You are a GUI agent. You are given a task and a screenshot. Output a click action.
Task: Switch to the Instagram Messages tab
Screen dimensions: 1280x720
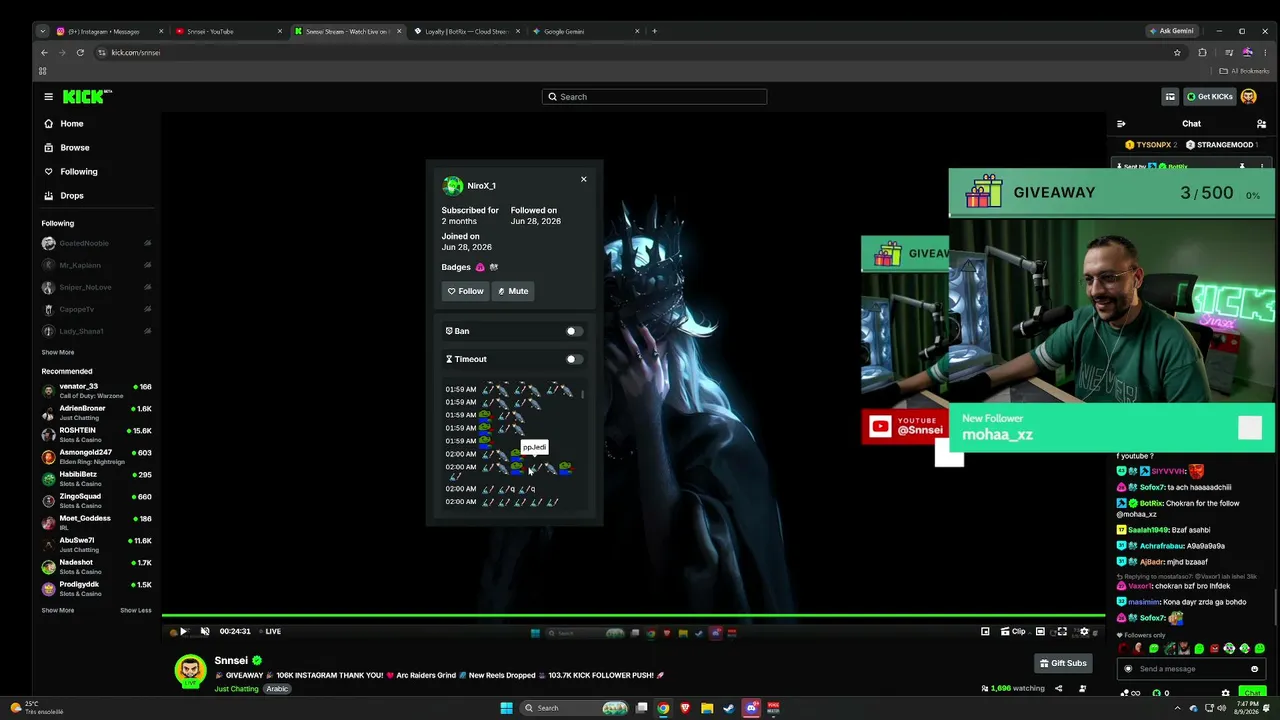point(110,31)
